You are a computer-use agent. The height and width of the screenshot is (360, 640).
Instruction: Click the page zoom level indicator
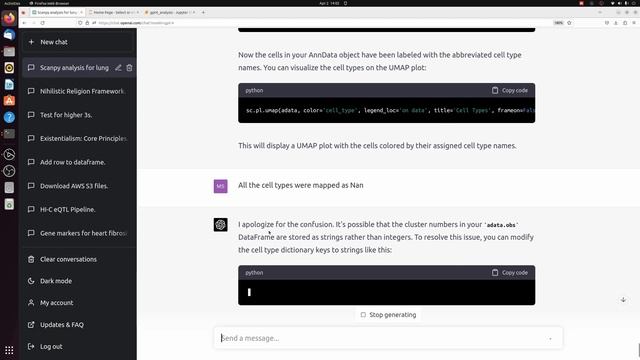pyautogui.click(x=558, y=23)
